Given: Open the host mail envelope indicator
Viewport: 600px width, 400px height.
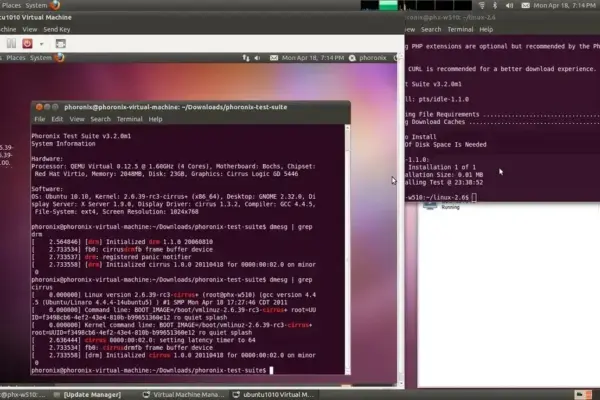Looking at the screenshot, I should pyautogui.click(x=525, y=5).
